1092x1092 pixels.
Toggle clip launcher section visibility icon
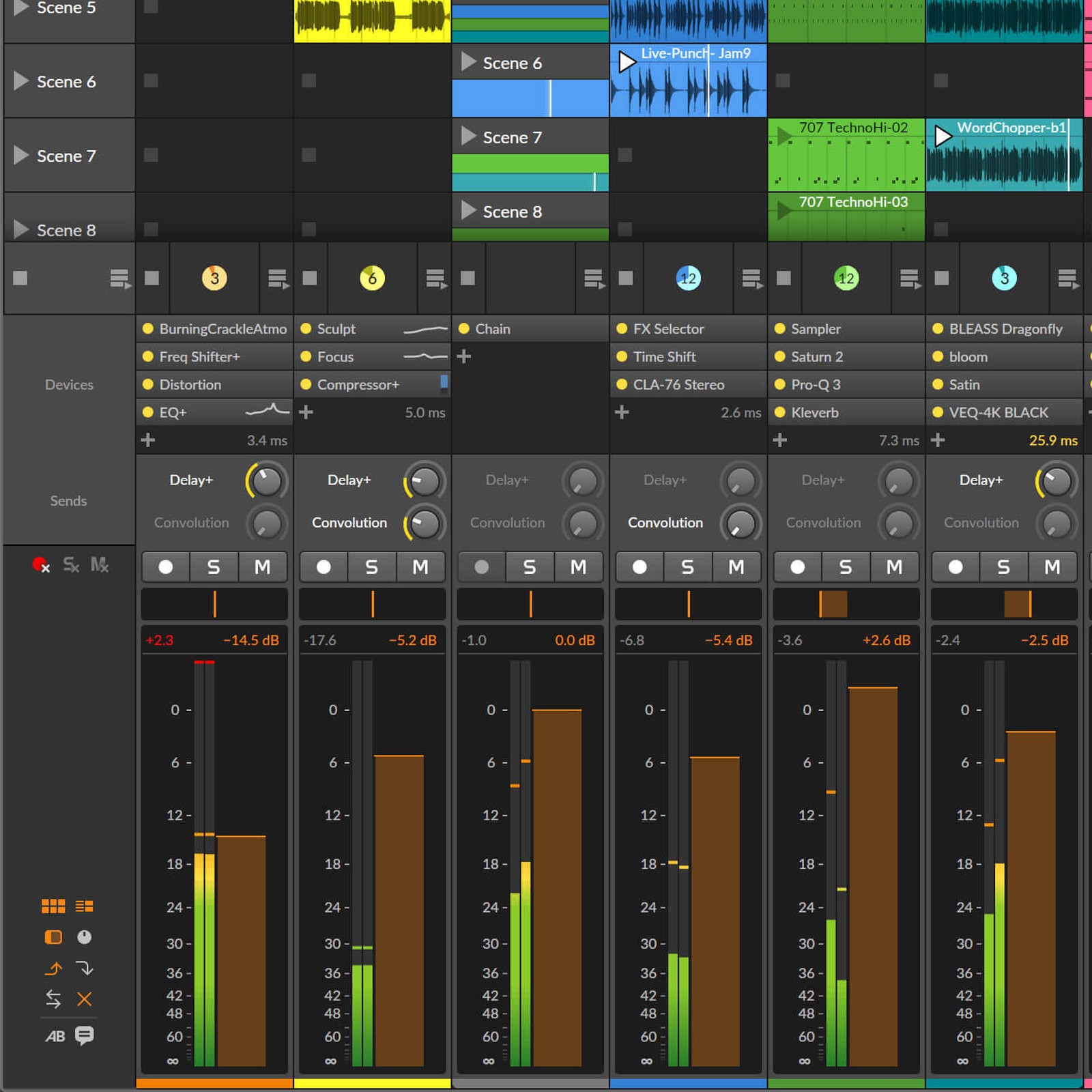tap(53, 906)
